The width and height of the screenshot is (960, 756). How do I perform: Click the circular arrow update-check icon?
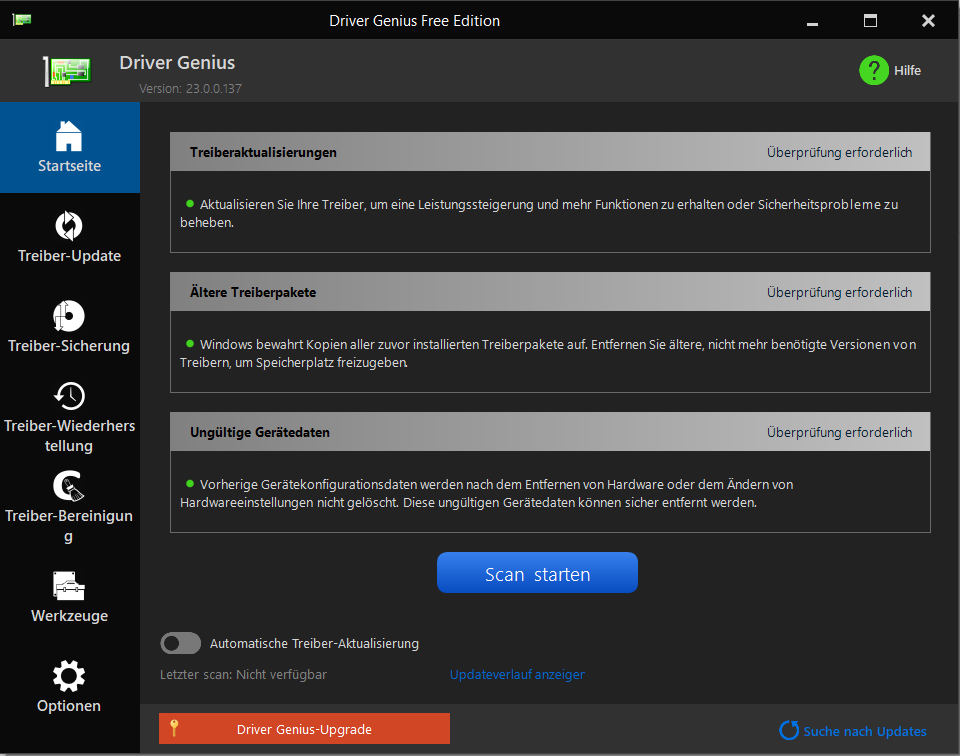(789, 730)
